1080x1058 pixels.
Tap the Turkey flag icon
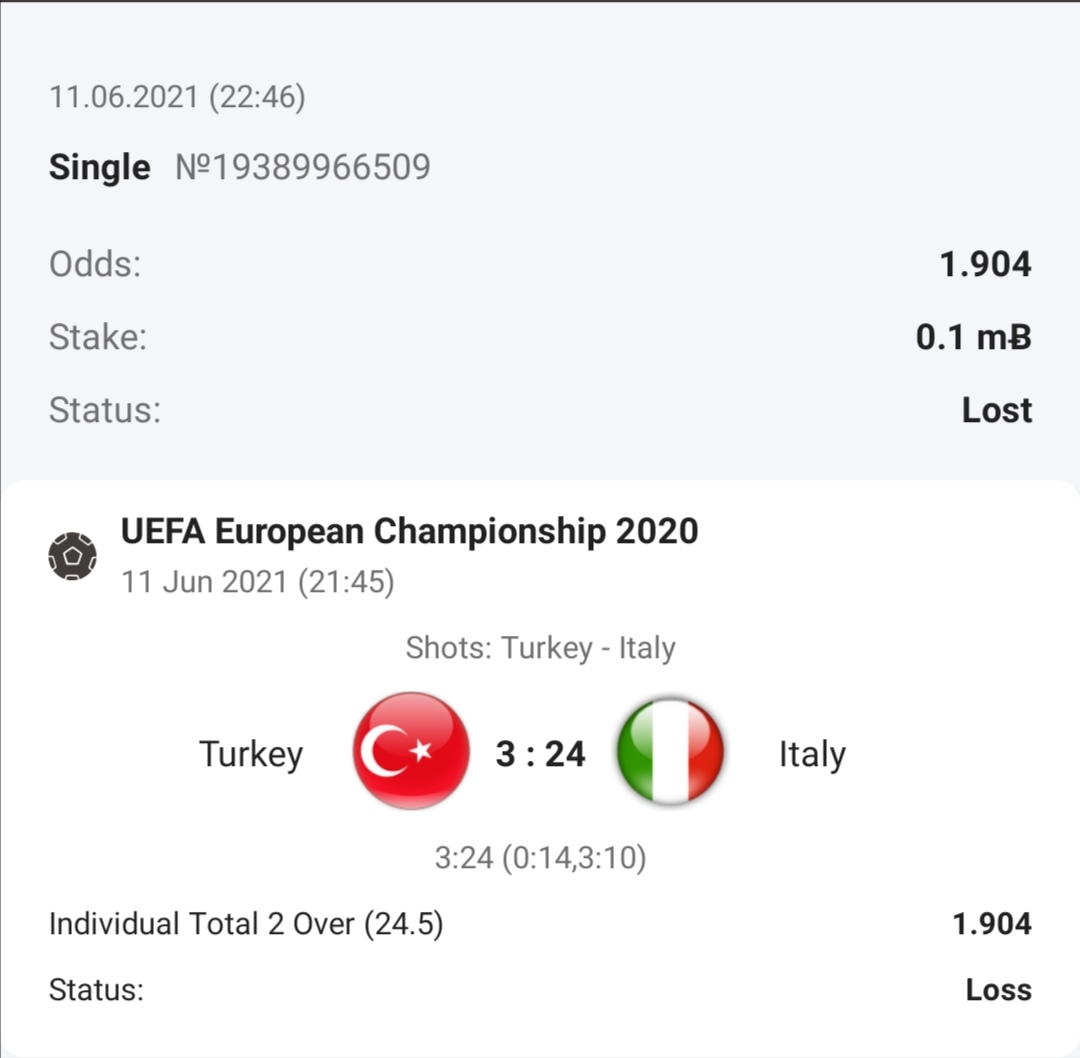click(411, 751)
